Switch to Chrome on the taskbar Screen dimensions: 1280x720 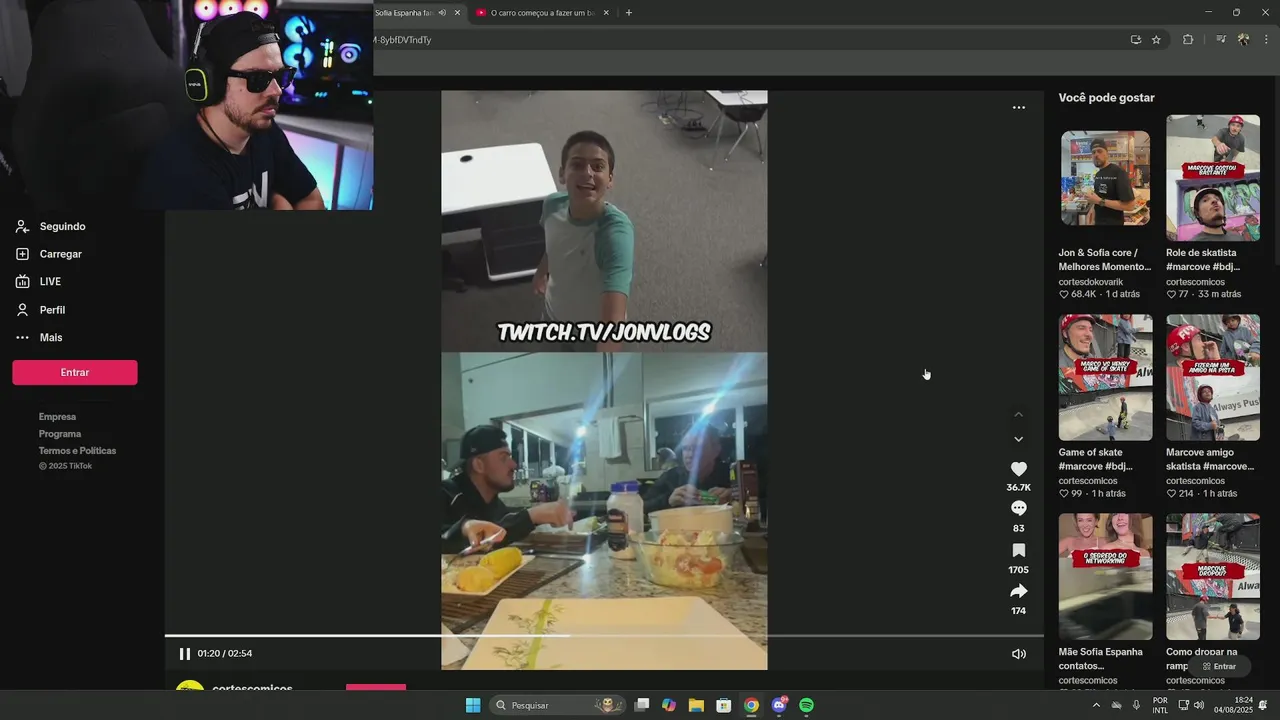coord(751,705)
